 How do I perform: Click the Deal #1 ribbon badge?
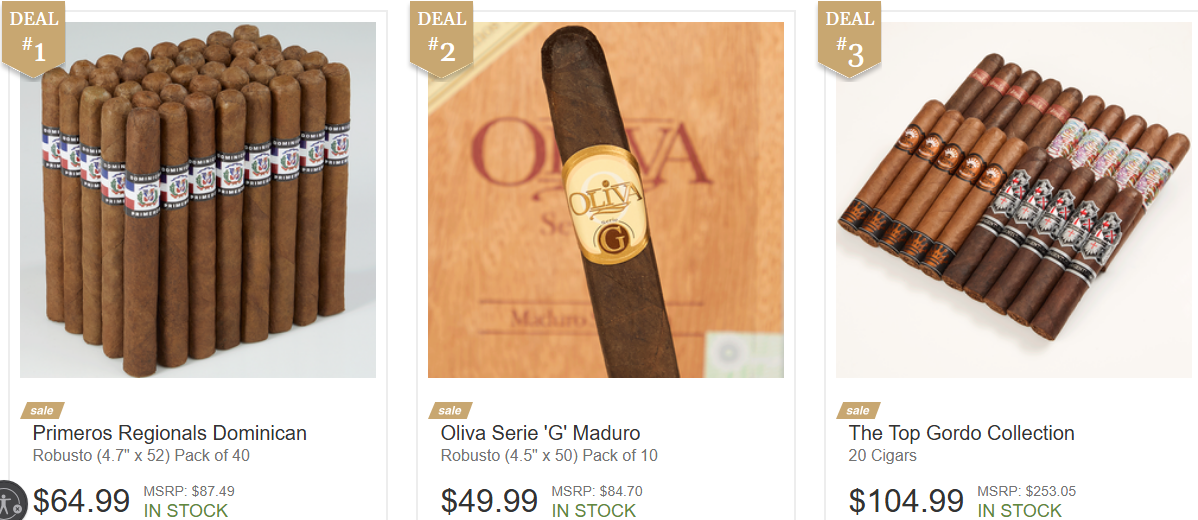point(33,38)
